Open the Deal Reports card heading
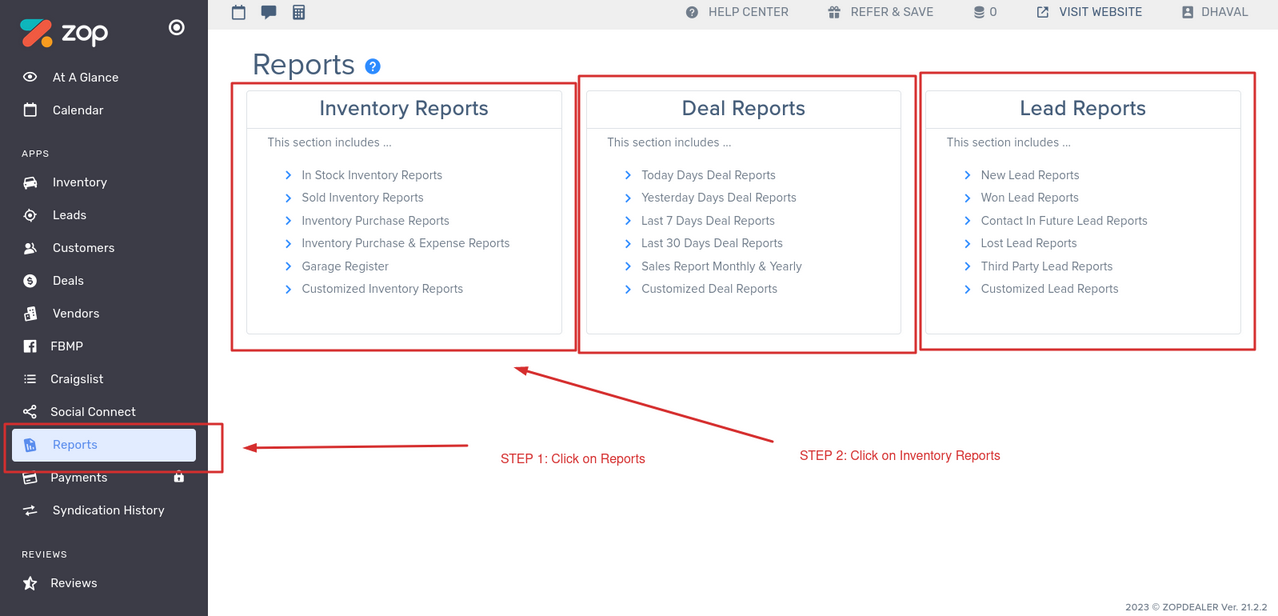Image resolution: width=1278 pixels, height=616 pixels. [743, 108]
